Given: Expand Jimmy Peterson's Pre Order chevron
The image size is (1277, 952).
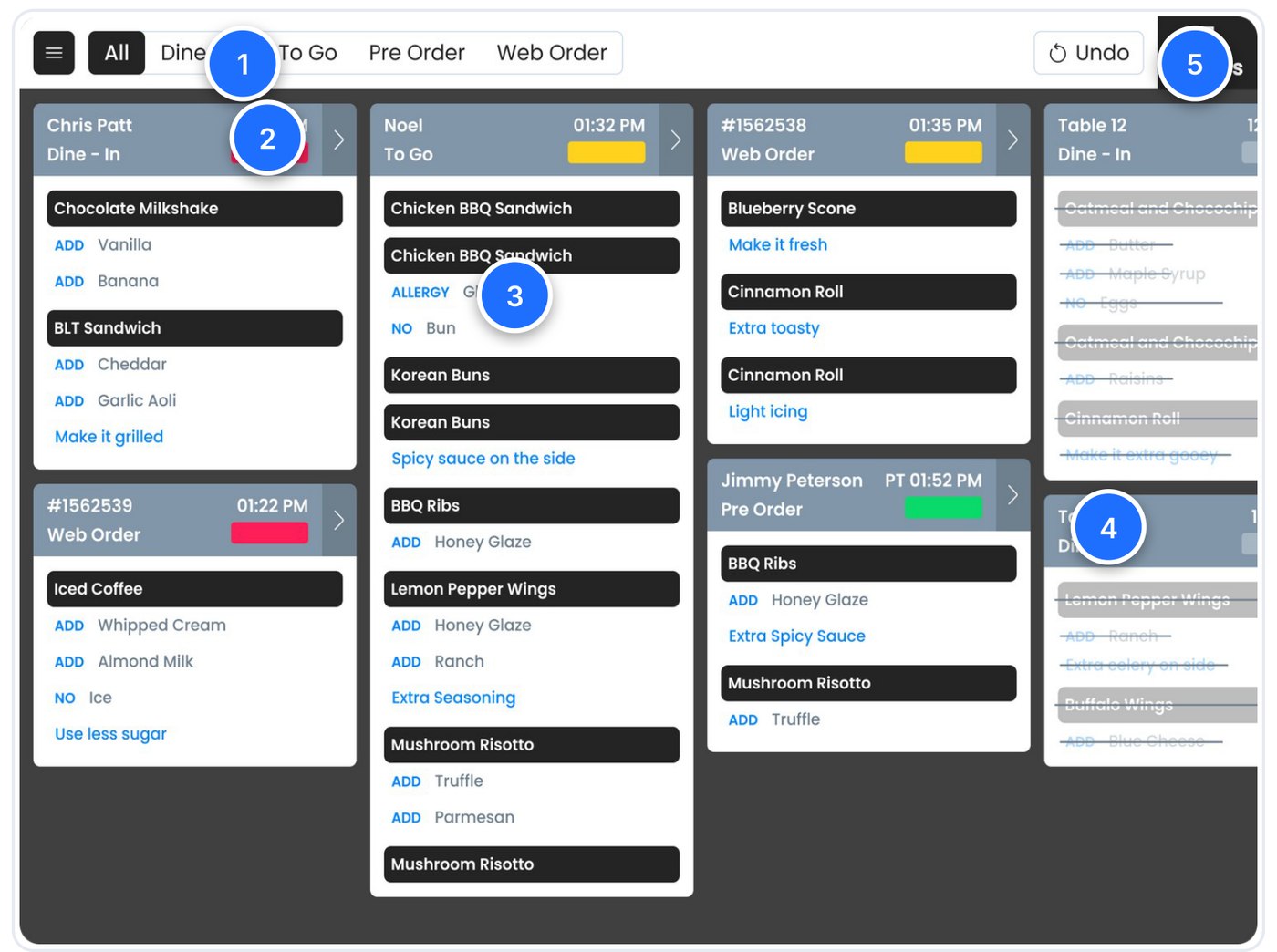Looking at the screenshot, I should click(x=1012, y=494).
